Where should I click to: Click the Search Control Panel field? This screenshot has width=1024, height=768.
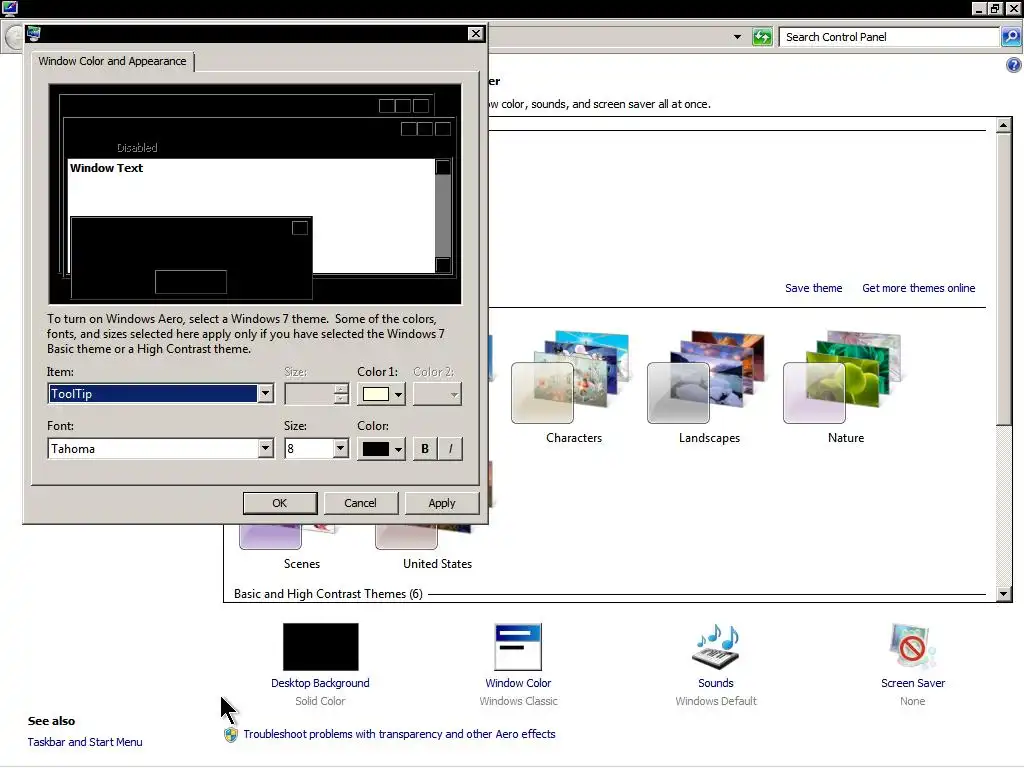tap(889, 37)
